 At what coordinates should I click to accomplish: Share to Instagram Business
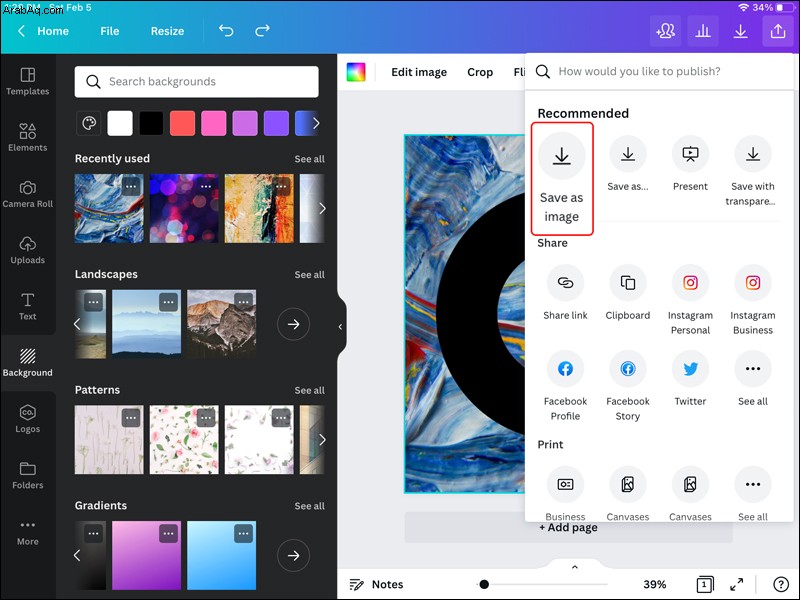753,300
